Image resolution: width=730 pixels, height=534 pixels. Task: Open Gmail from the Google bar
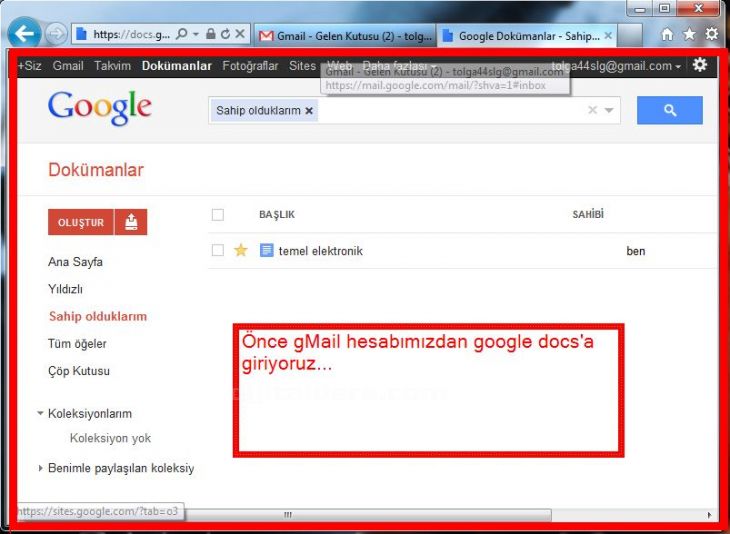(68, 66)
